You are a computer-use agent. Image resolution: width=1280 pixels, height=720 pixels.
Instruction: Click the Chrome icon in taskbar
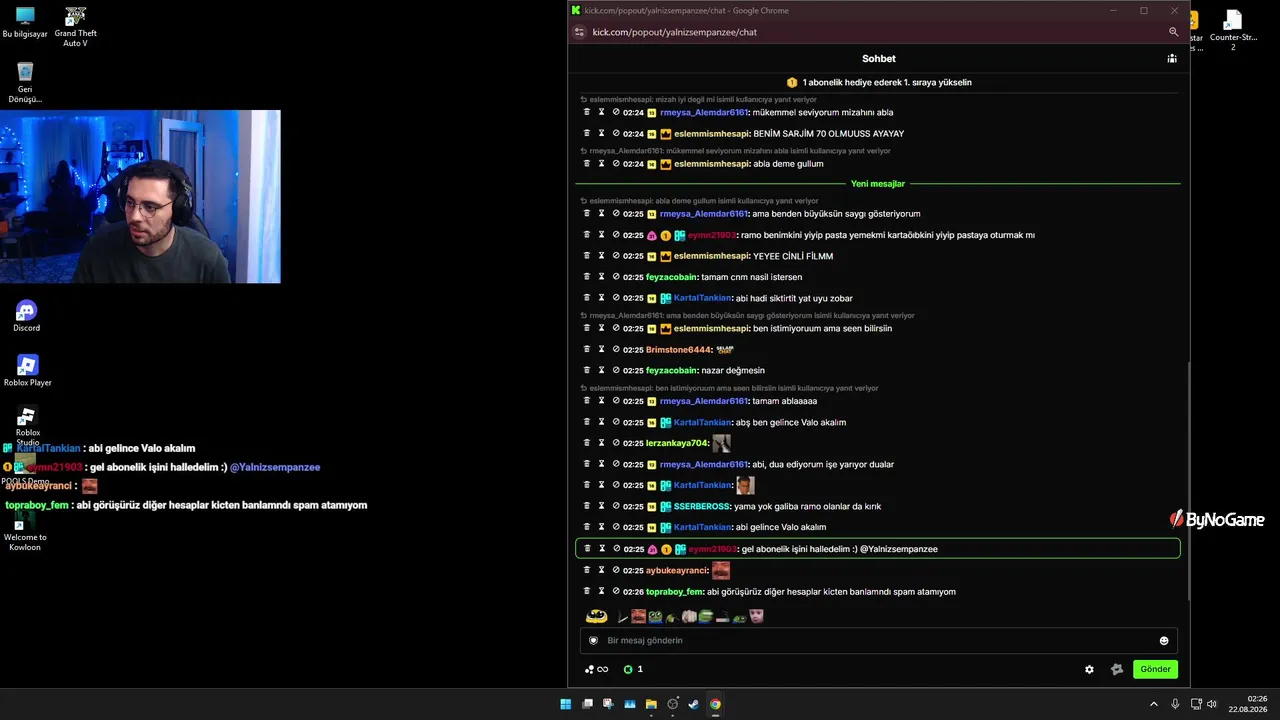[x=715, y=704]
